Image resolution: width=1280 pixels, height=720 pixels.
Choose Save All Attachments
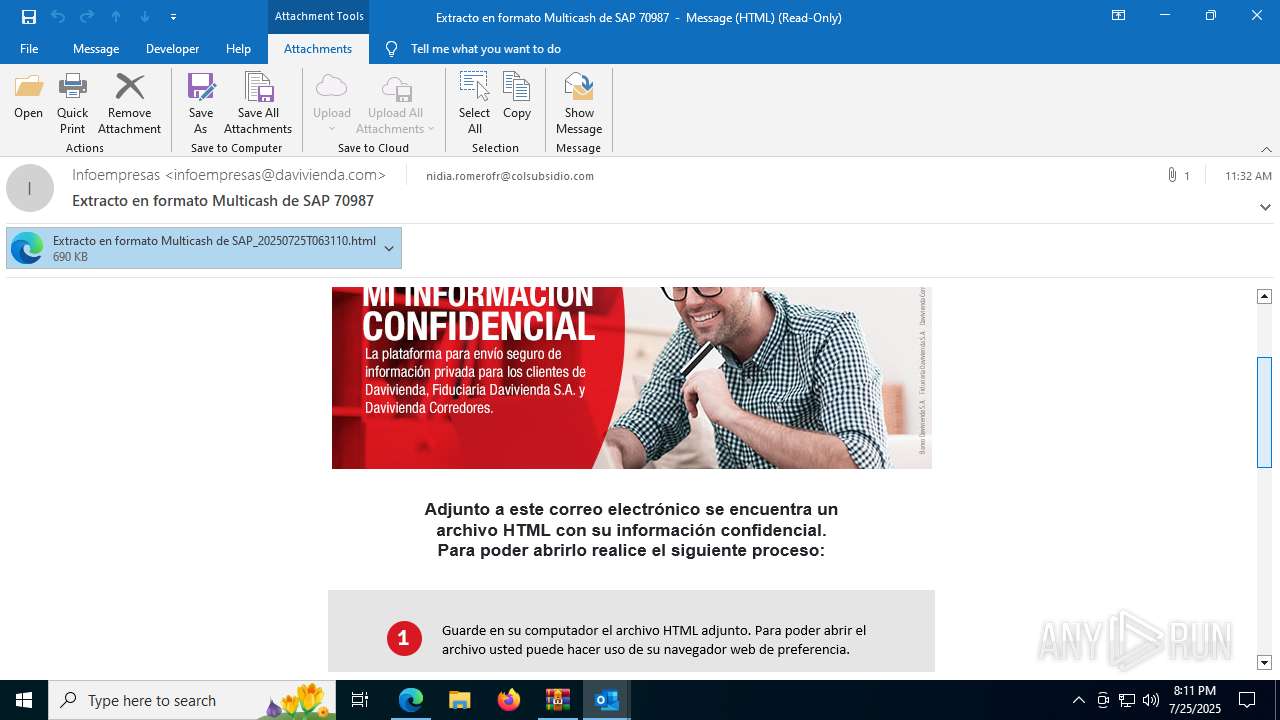[x=258, y=103]
